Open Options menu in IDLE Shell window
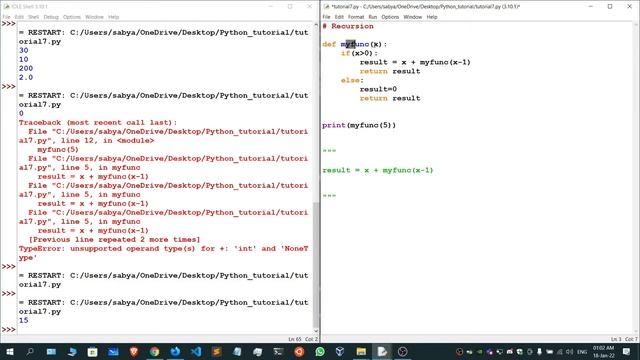The width and height of the screenshot is (640, 360). [72, 17]
